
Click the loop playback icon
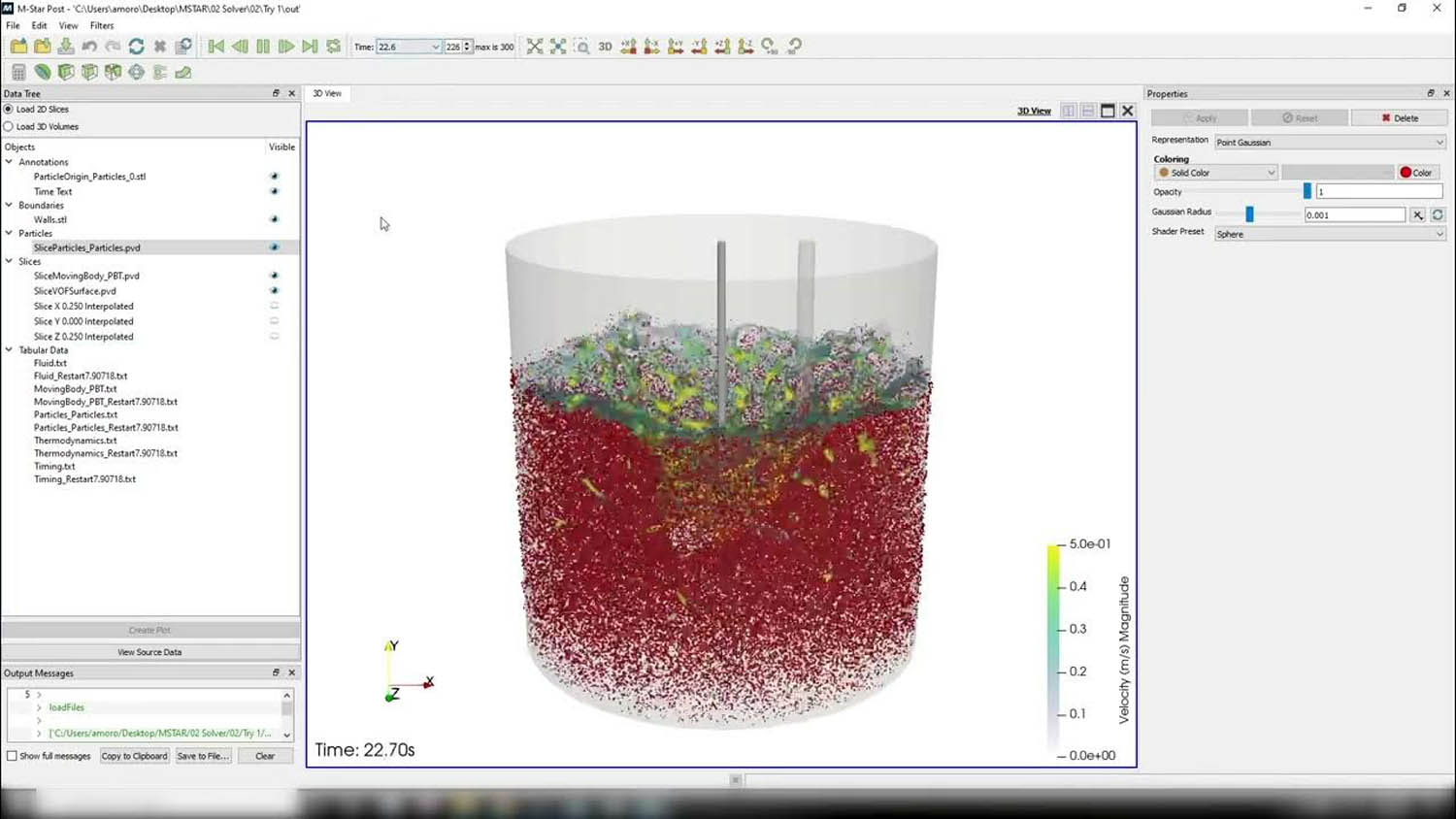[x=333, y=46]
